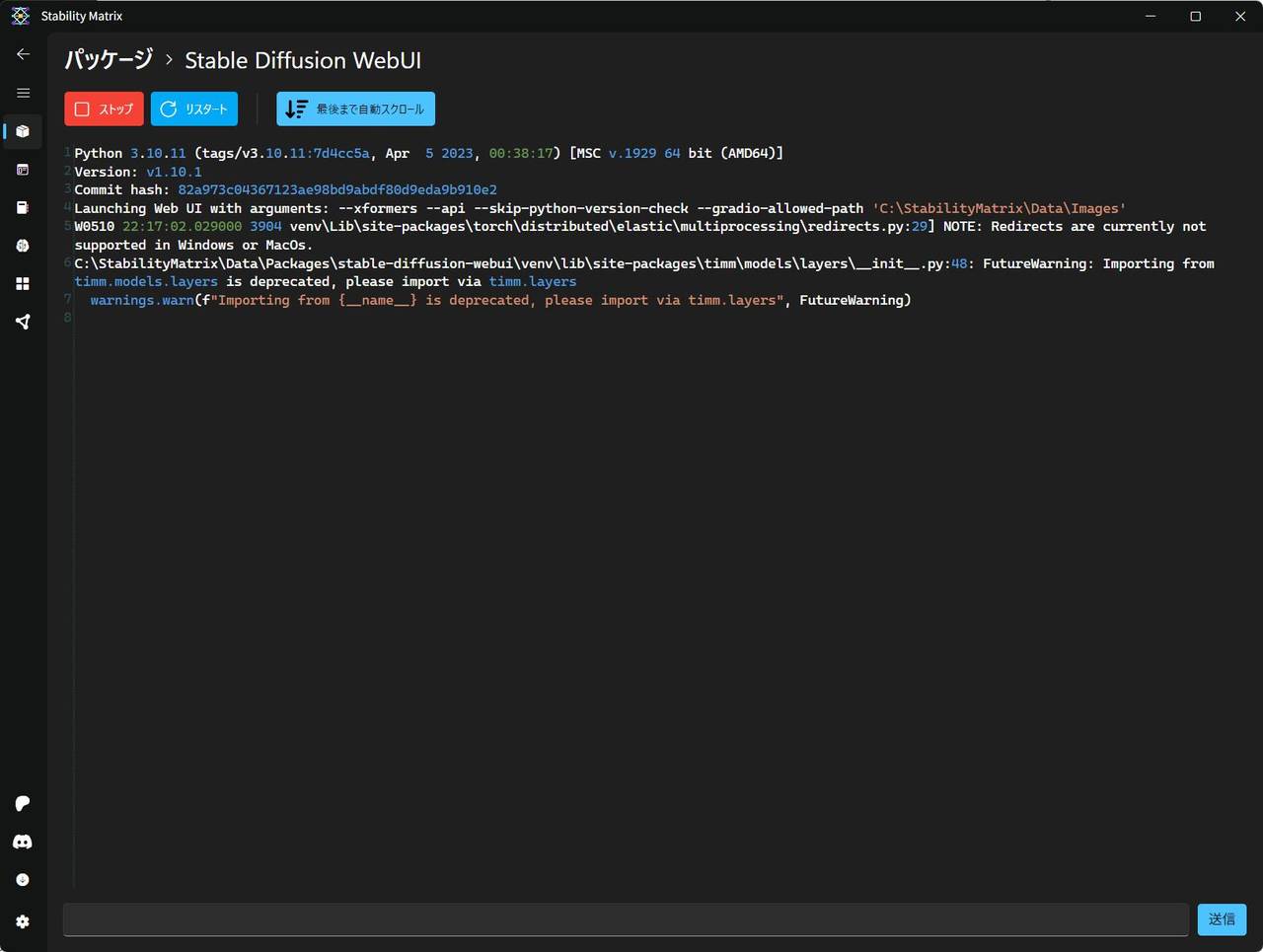
Task: Show the Downloads icon in the sidebar
Action: 23,880
